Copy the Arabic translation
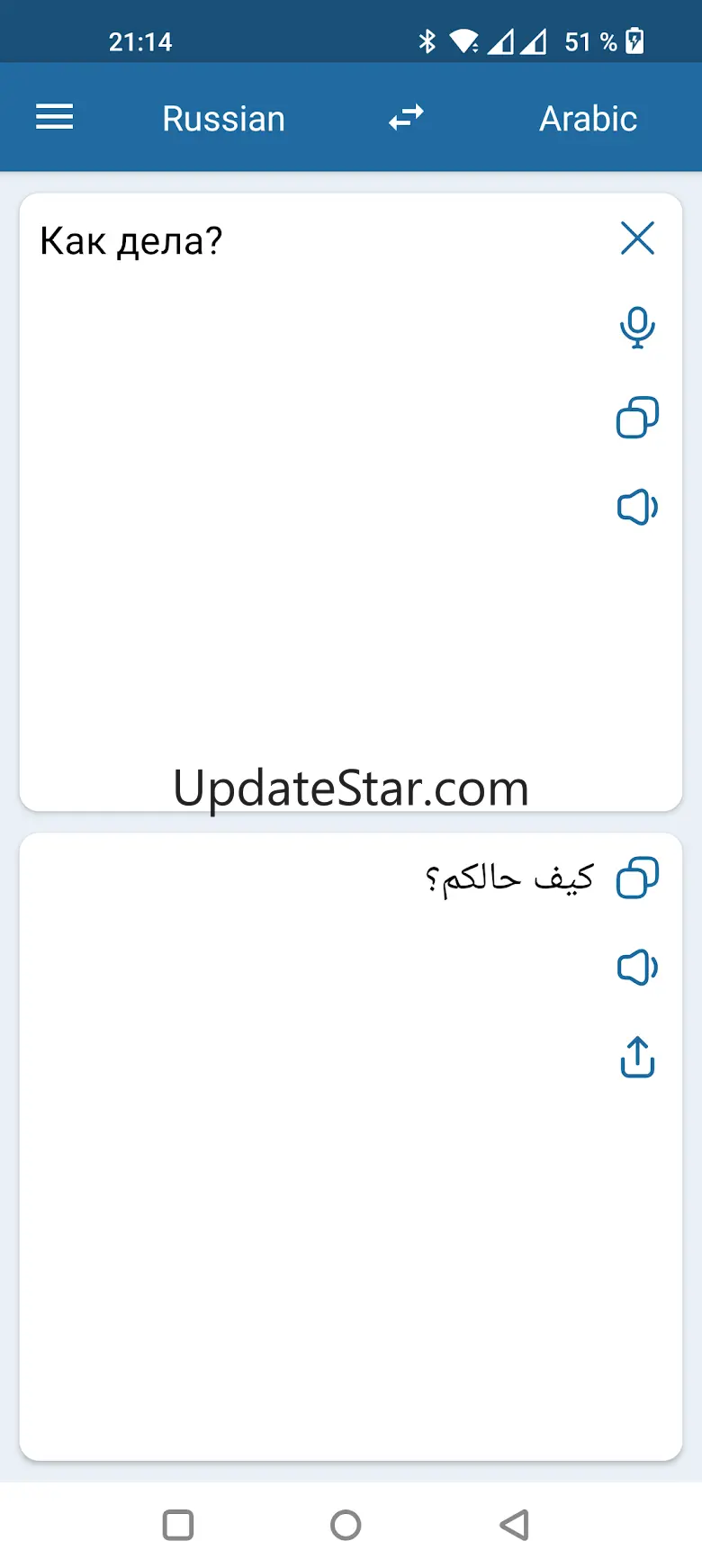 tap(637, 878)
